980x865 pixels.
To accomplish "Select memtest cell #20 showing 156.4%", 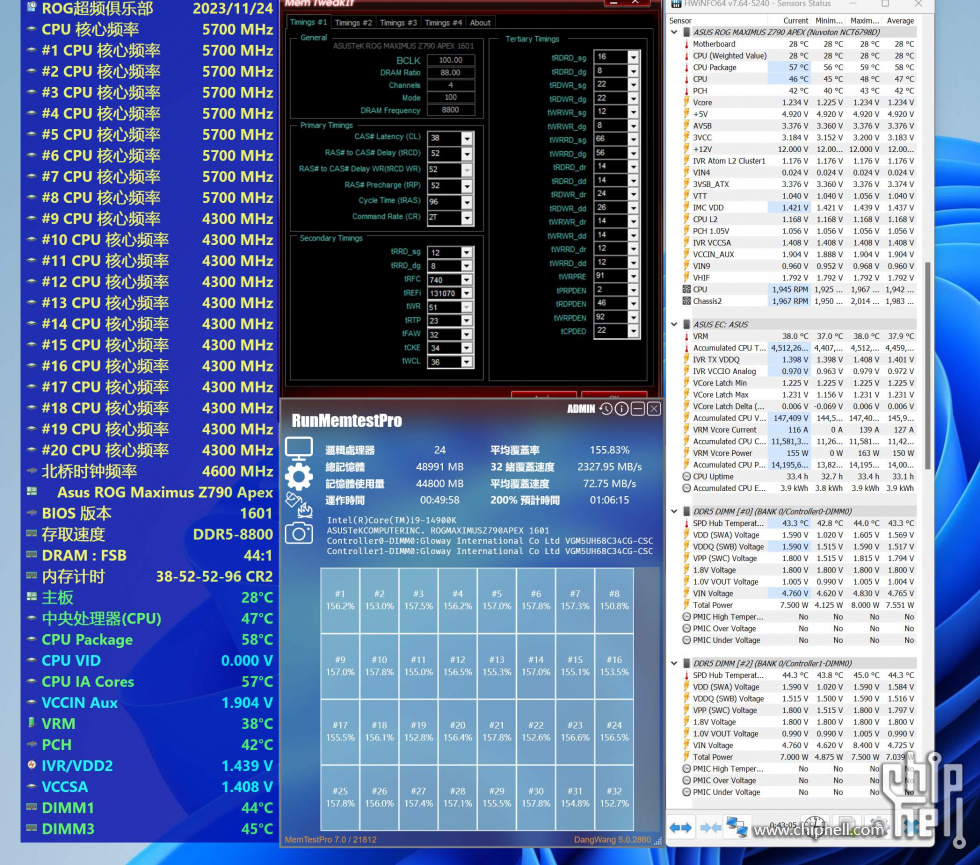I will coord(458,731).
